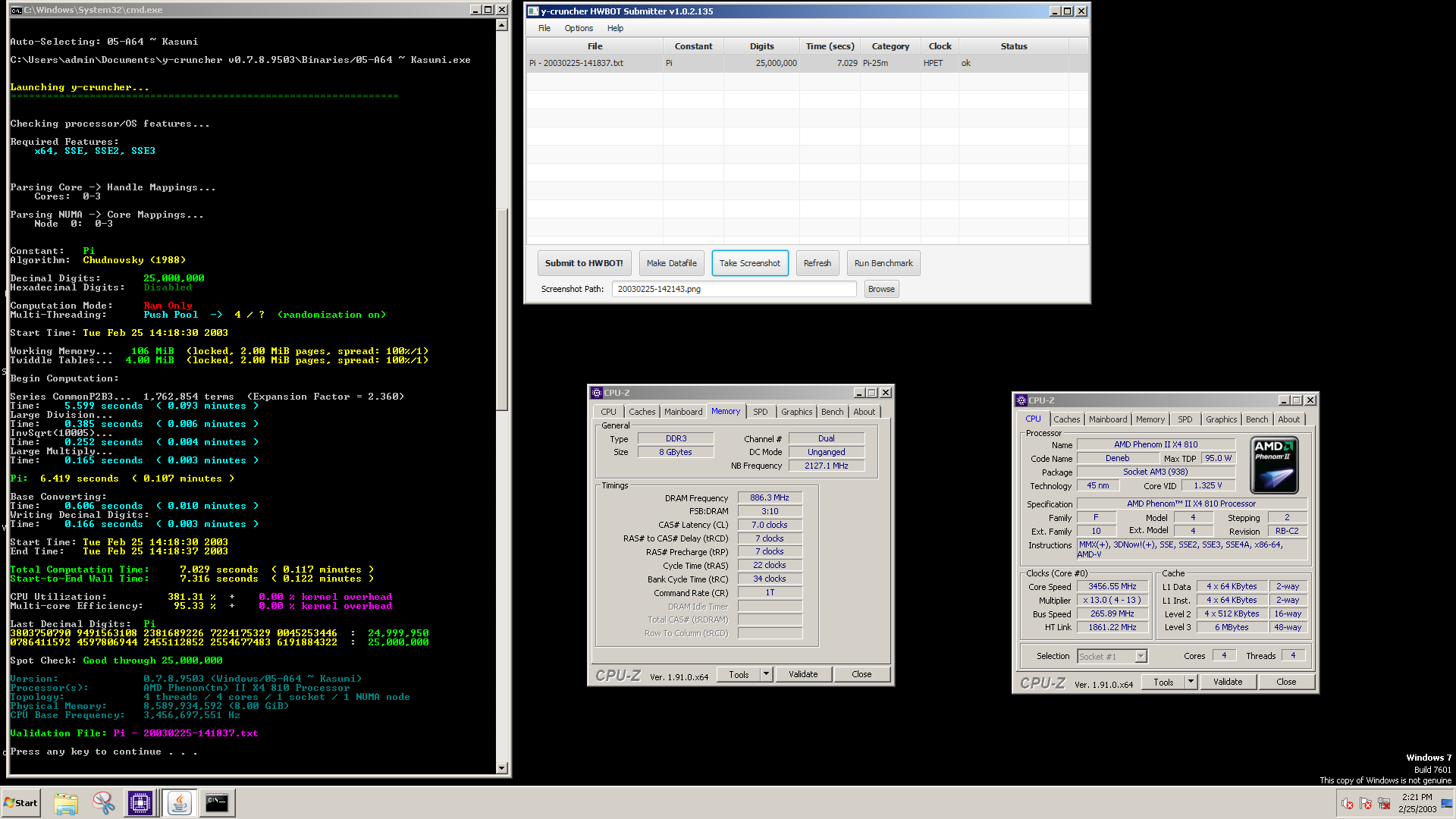1456x819 pixels.
Task: Close the Memory CPU-Z window
Action: coord(886,393)
